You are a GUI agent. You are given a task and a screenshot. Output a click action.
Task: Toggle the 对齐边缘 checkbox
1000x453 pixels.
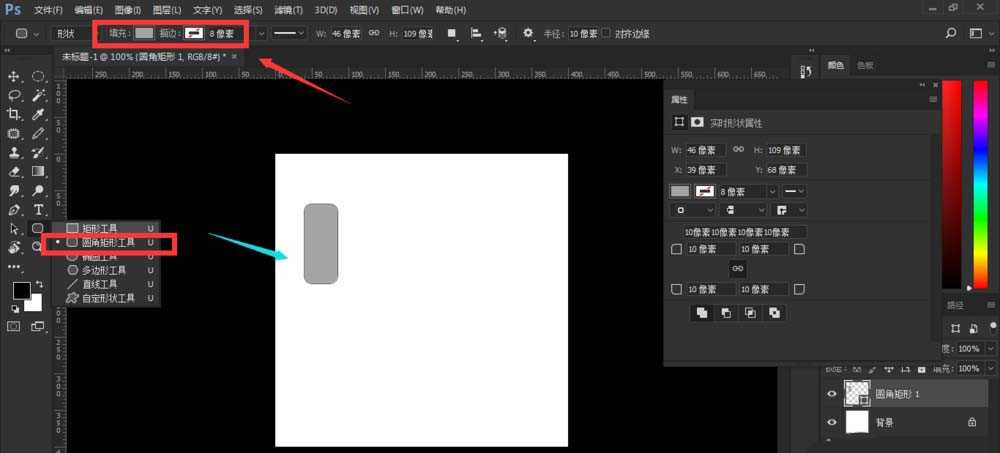pos(606,33)
